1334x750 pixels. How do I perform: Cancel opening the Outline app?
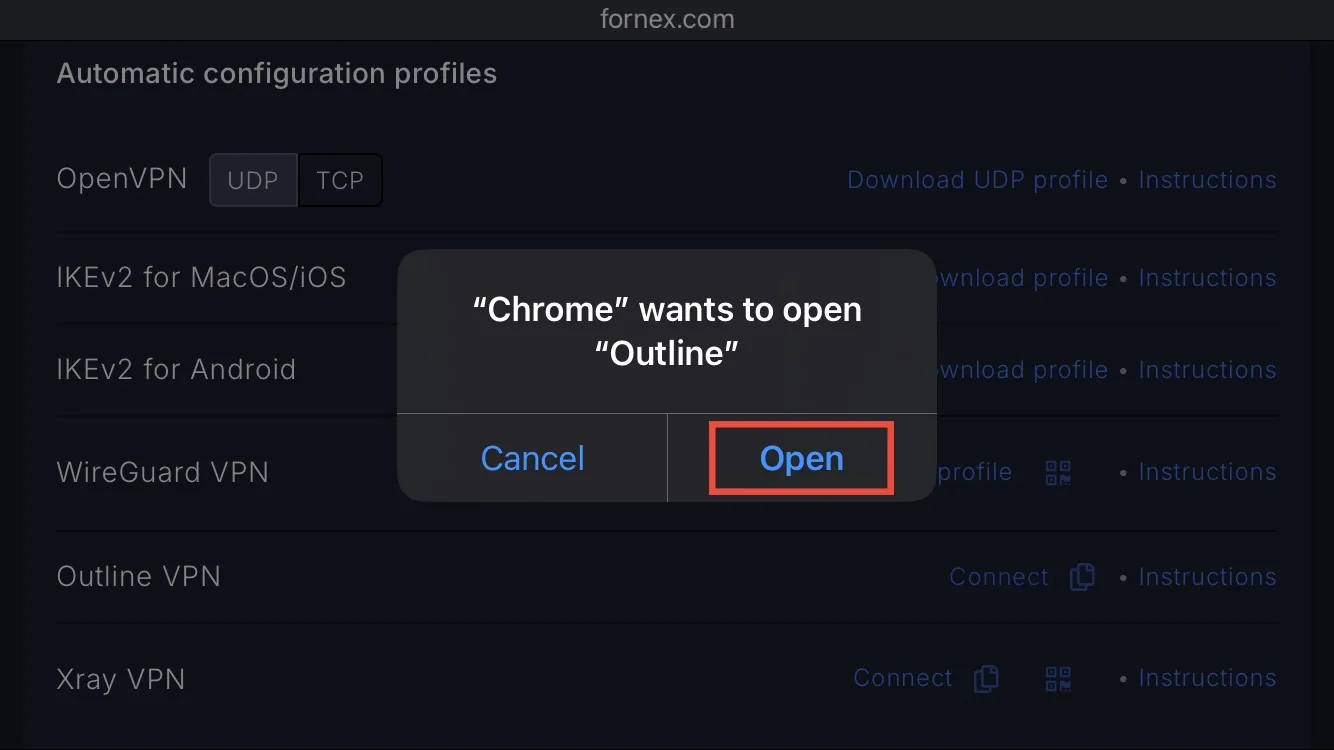click(x=532, y=458)
